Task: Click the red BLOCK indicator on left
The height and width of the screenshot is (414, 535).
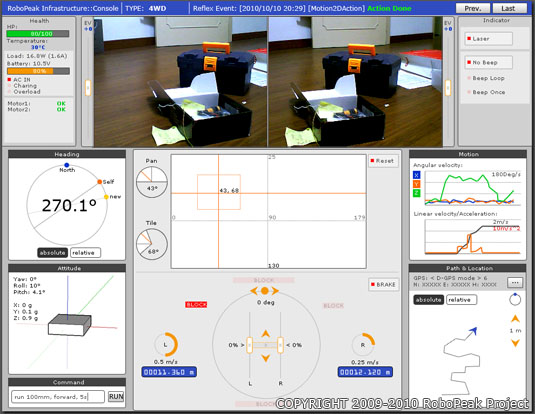Action: [196, 304]
